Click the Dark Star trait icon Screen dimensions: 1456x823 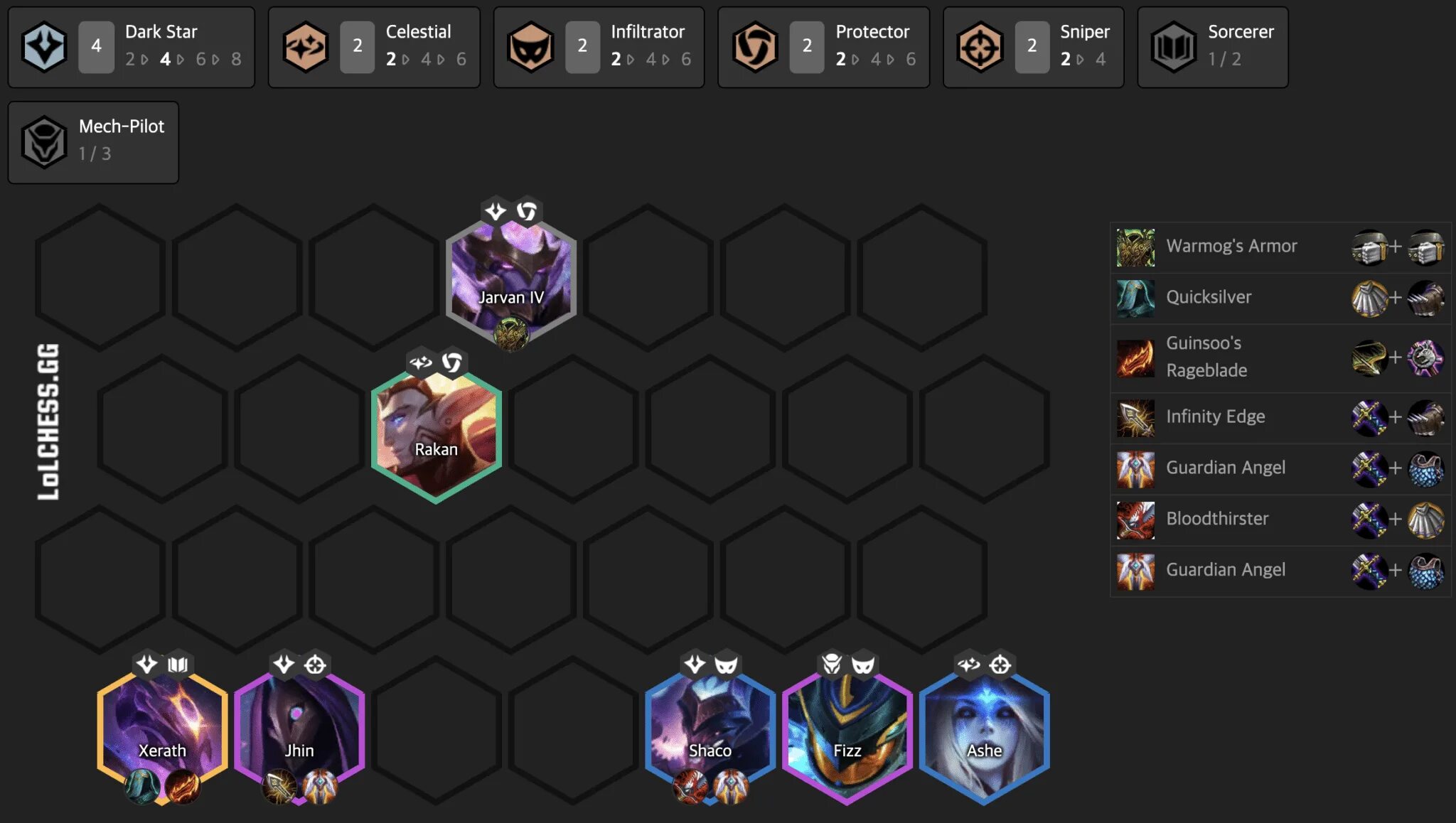click(x=44, y=47)
